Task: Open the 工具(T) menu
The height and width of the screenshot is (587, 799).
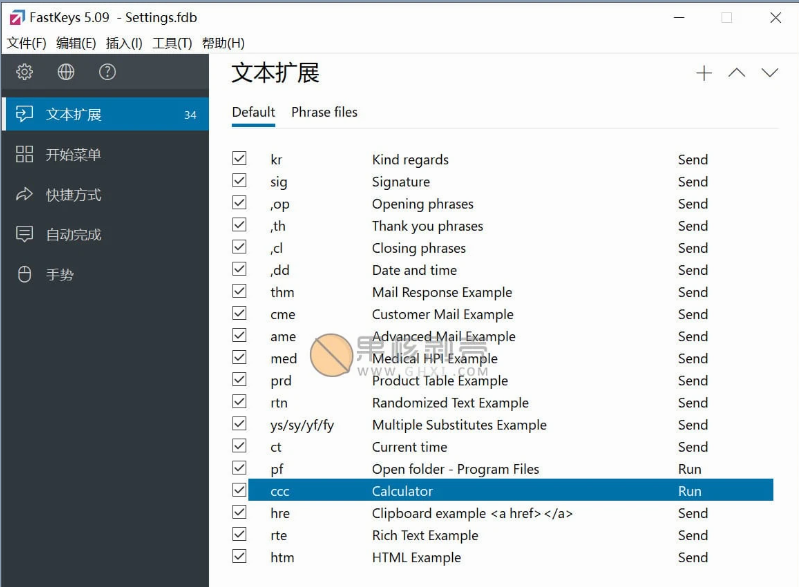Action: pos(172,43)
